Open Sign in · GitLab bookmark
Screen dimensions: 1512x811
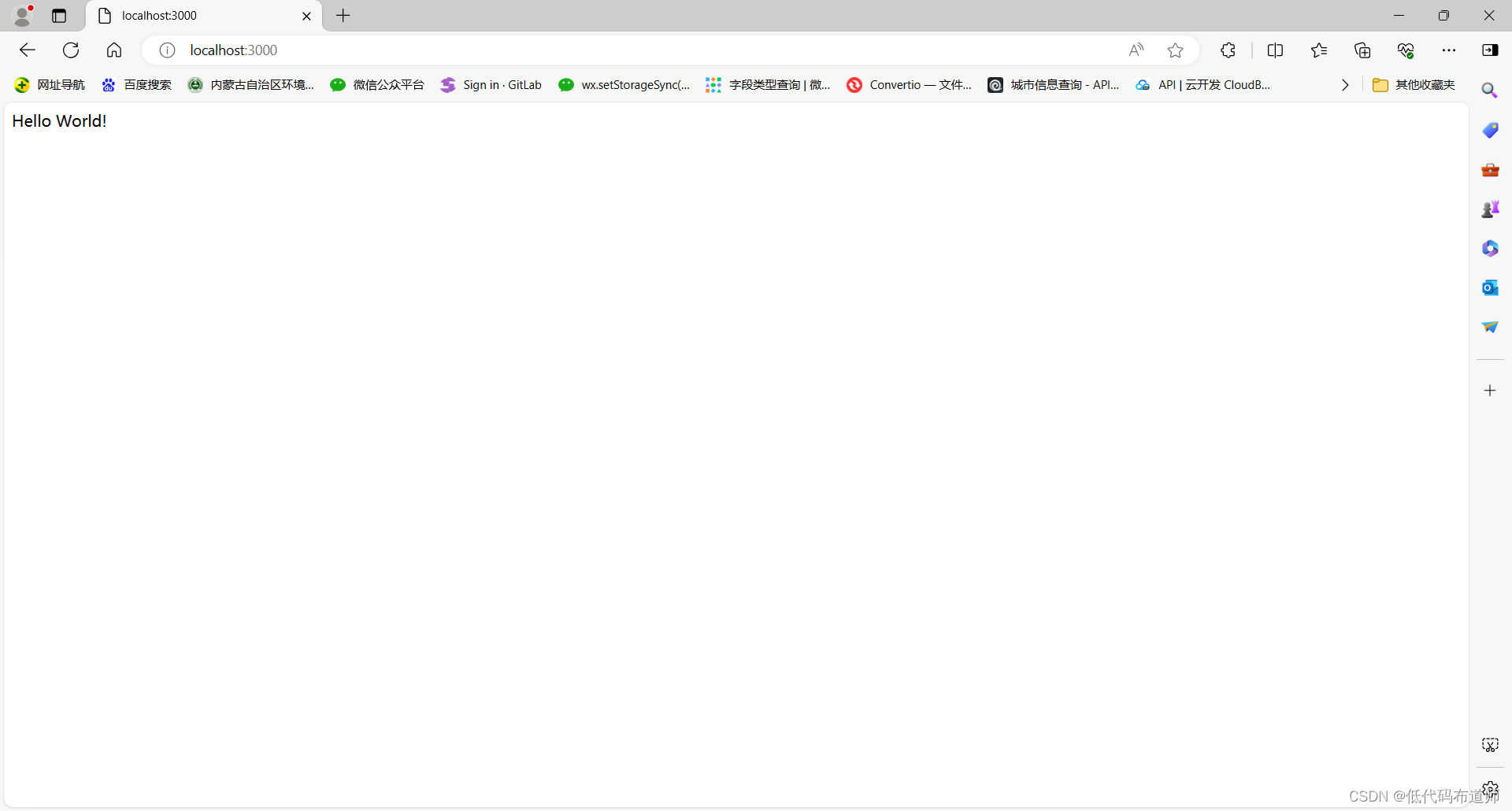click(x=491, y=85)
